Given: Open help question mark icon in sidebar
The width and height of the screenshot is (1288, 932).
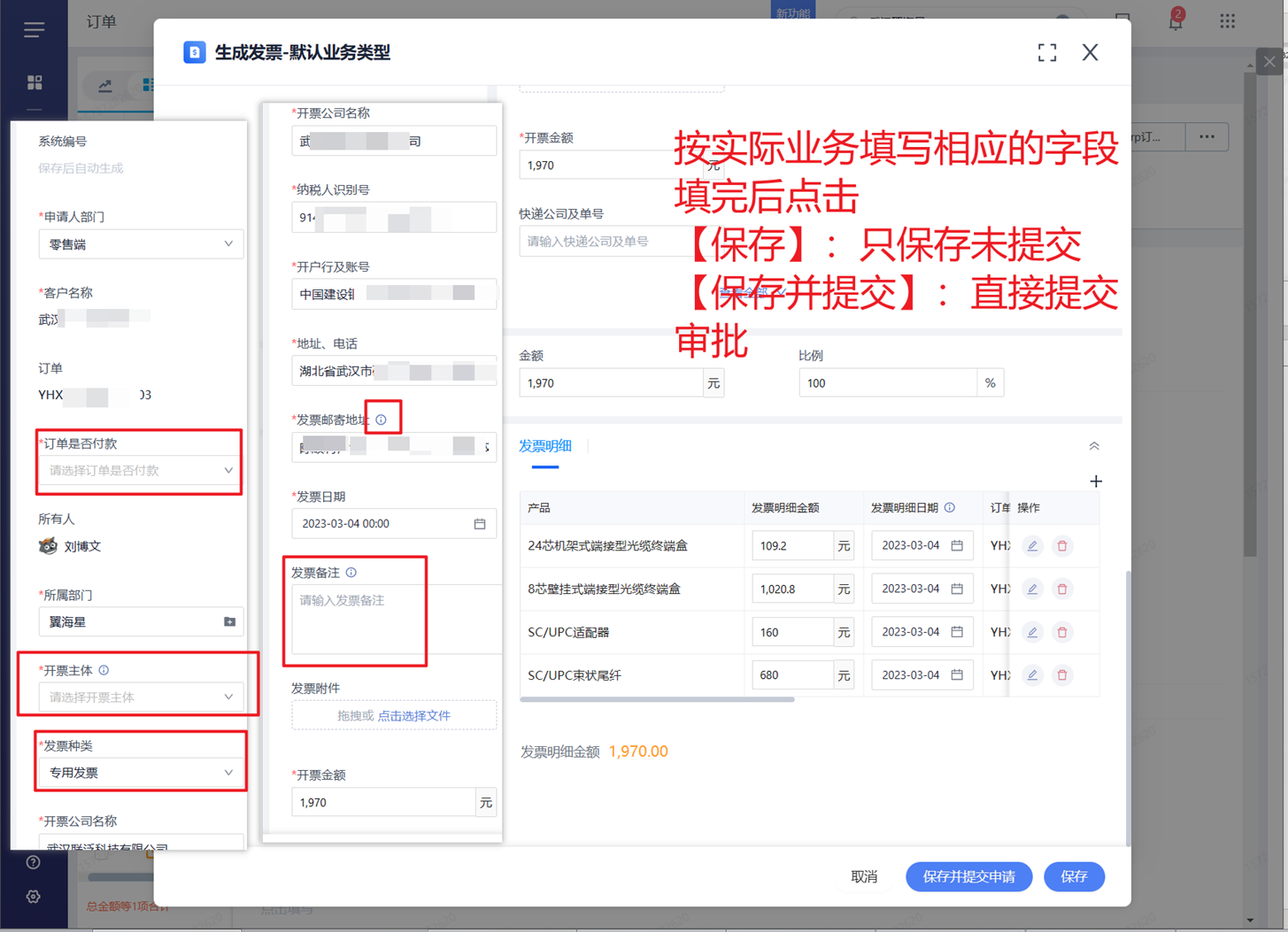Looking at the screenshot, I should click(x=33, y=862).
